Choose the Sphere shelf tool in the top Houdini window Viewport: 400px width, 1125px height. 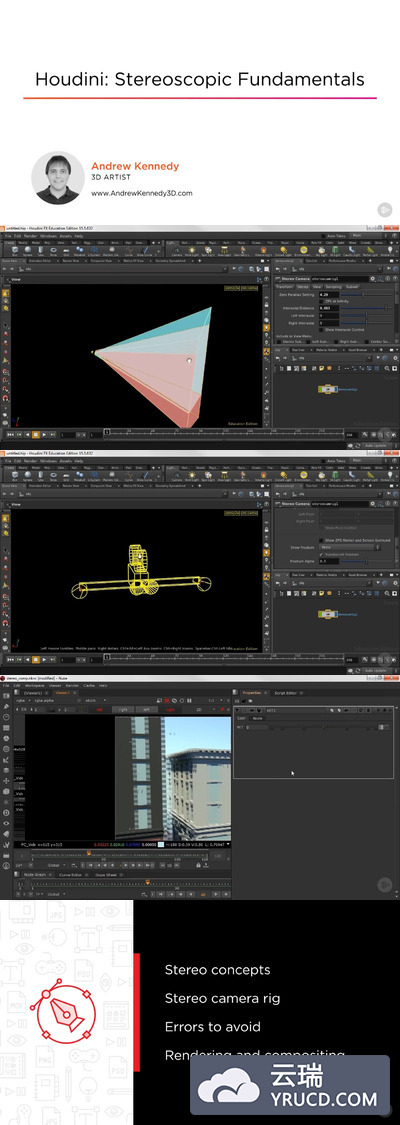[27, 250]
